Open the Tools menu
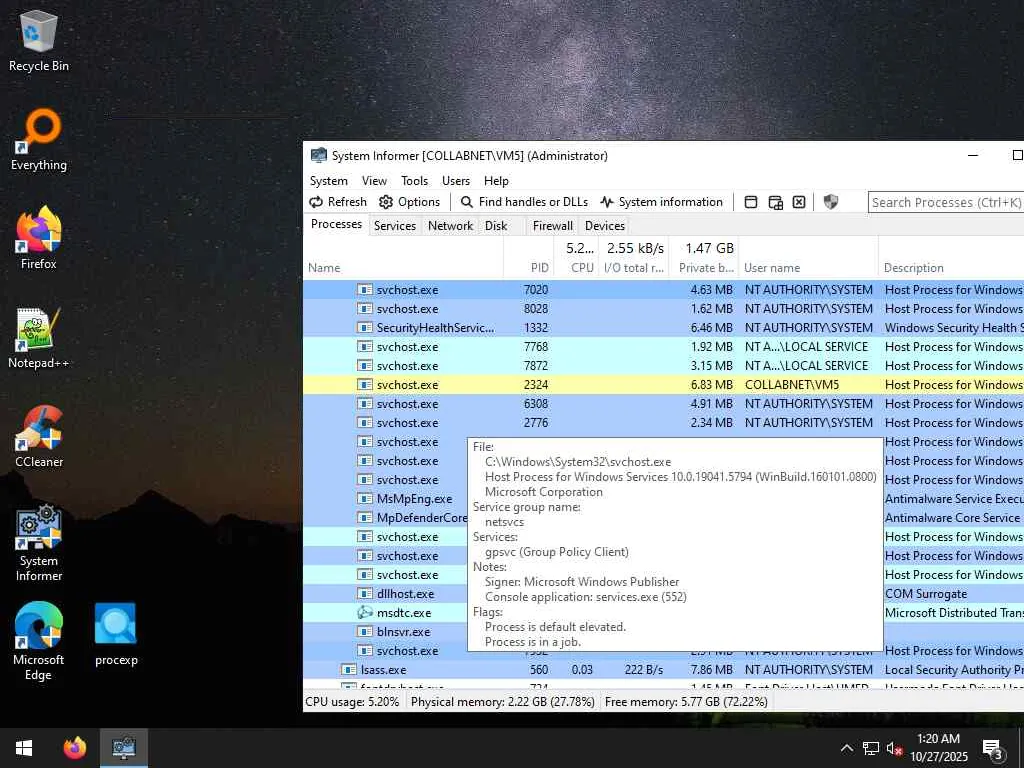Screen dimensions: 1024x768 (x=414, y=181)
